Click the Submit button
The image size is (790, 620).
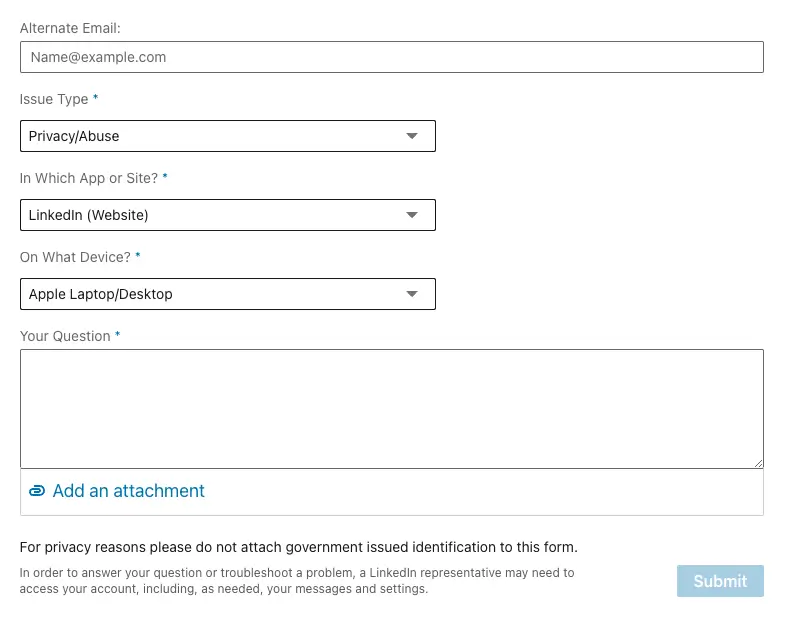click(720, 581)
